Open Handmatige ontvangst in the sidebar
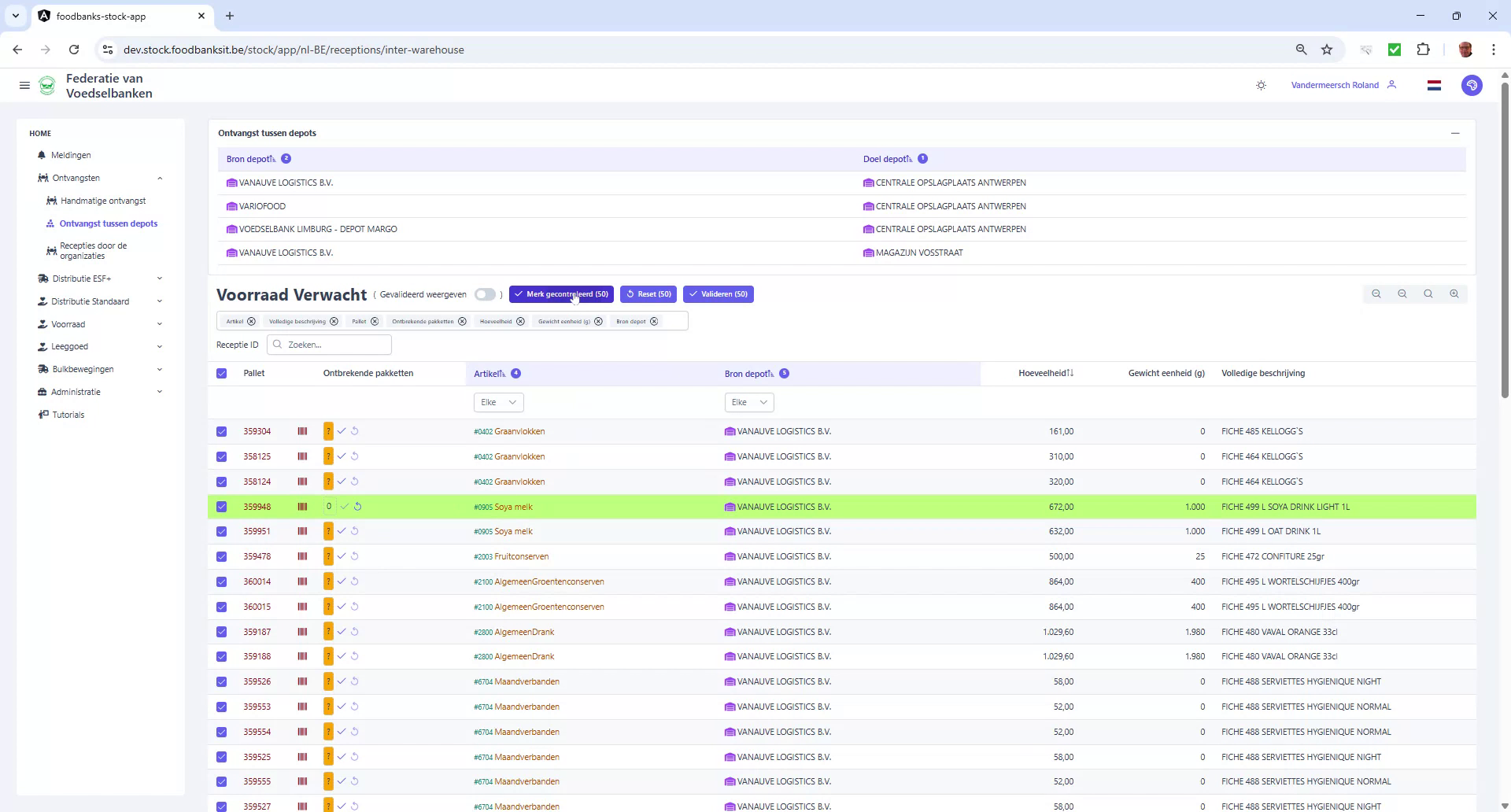 pyautogui.click(x=105, y=201)
